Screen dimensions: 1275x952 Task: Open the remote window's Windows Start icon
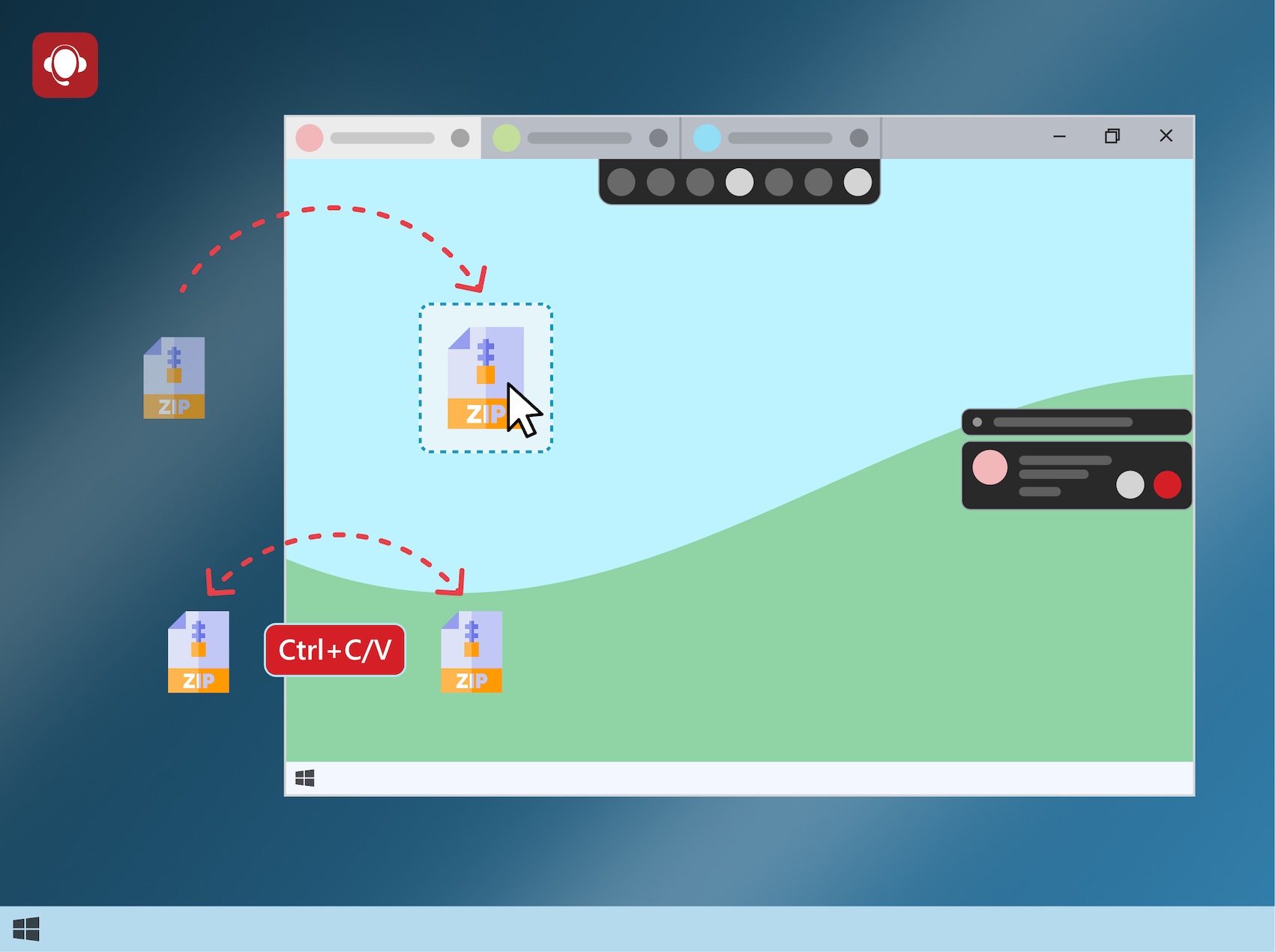click(305, 778)
